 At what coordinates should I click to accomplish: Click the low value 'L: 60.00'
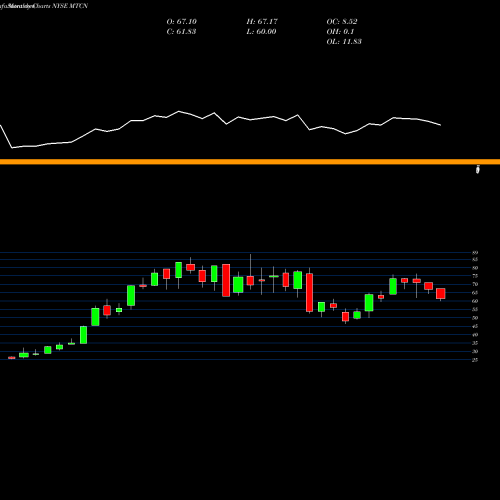pyautogui.click(x=261, y=31)
